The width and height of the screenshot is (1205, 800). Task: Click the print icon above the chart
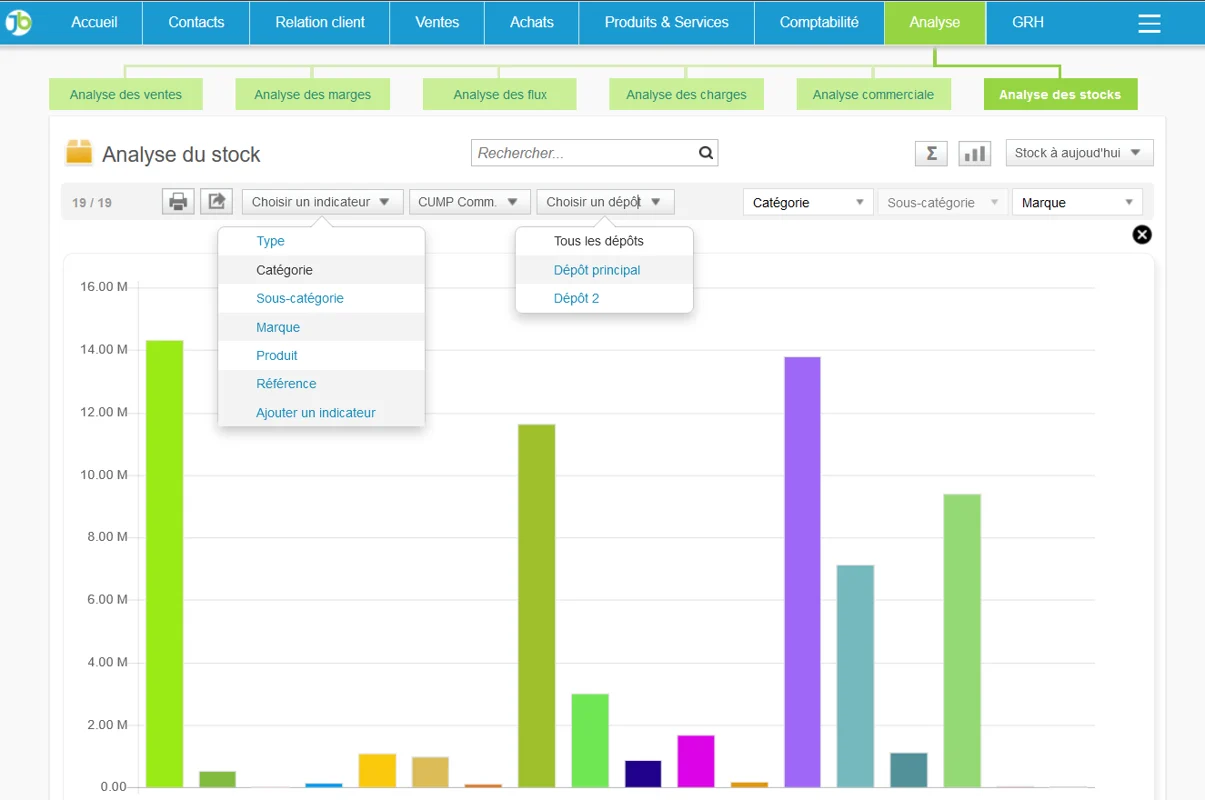pyautogui.click(x=178, y=200)
